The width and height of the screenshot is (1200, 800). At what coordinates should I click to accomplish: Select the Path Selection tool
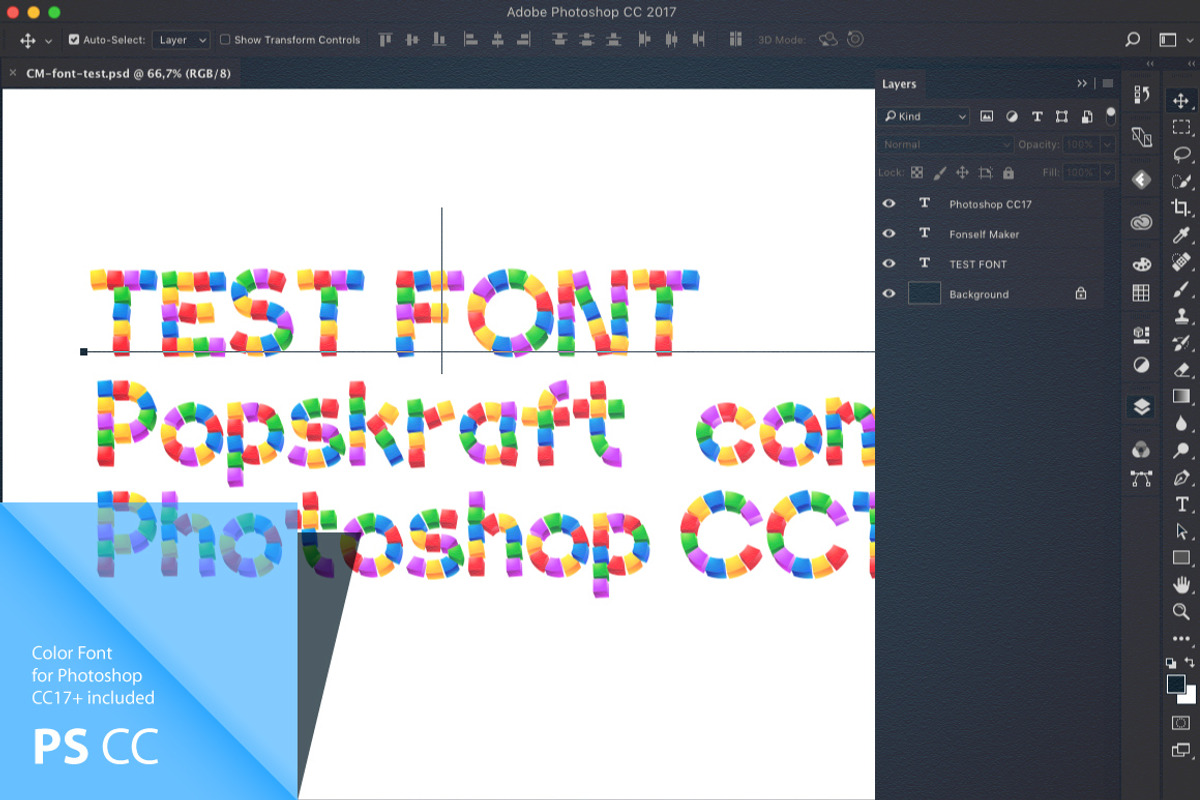1181,531
